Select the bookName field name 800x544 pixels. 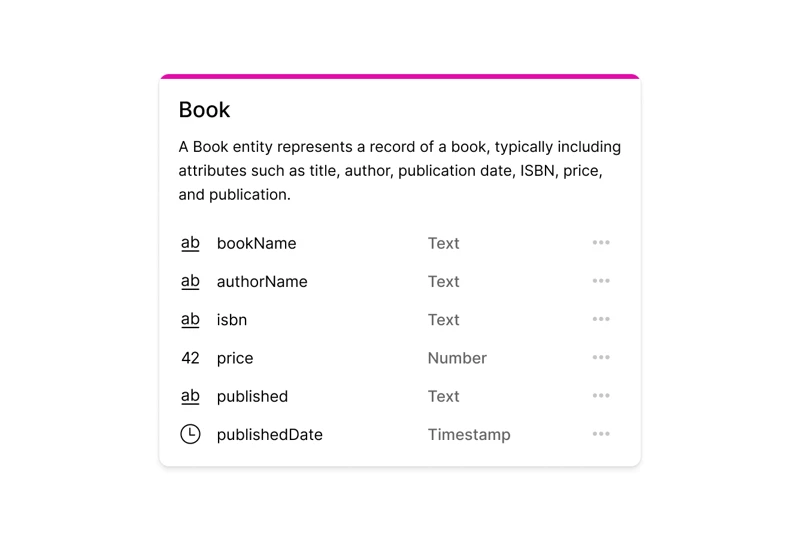(256, 243)
